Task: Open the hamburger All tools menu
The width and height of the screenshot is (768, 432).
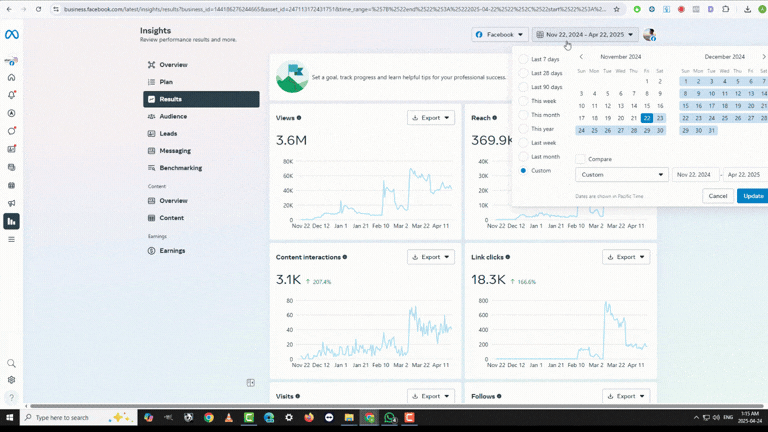Action: [12, 239]
